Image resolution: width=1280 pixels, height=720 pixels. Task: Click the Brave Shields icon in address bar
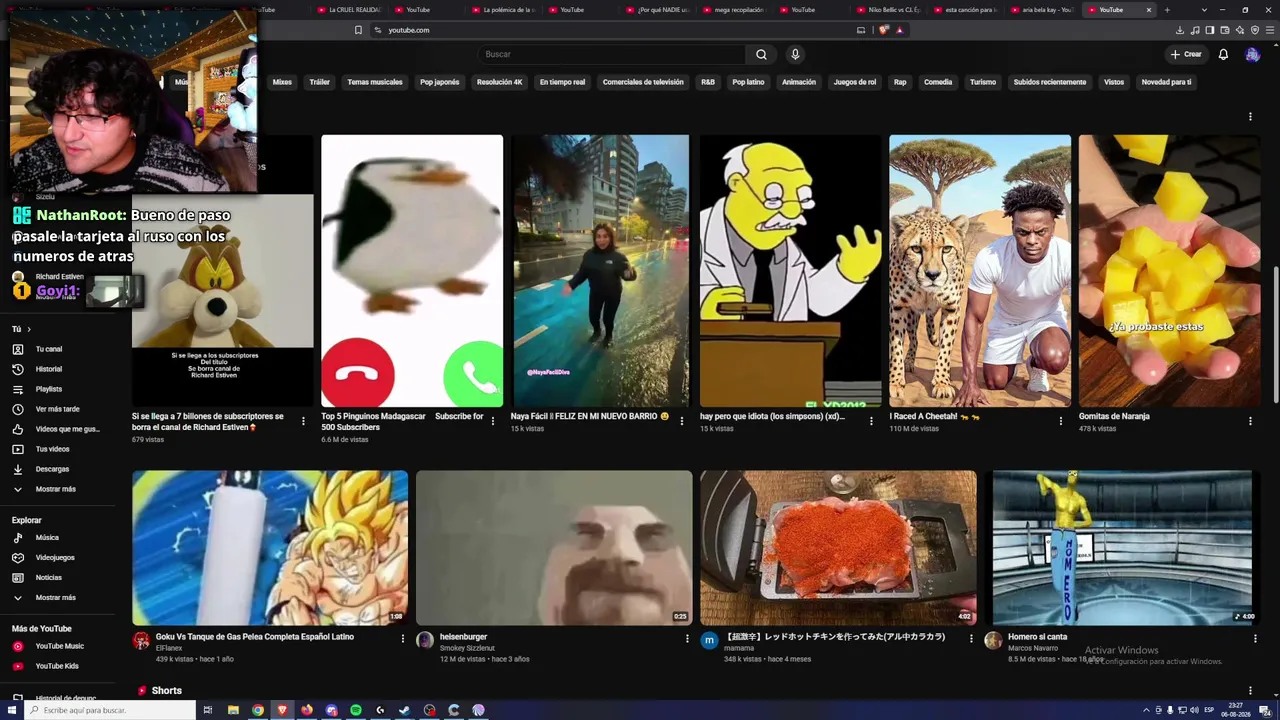pyautogui.click(x=883, y=30)
